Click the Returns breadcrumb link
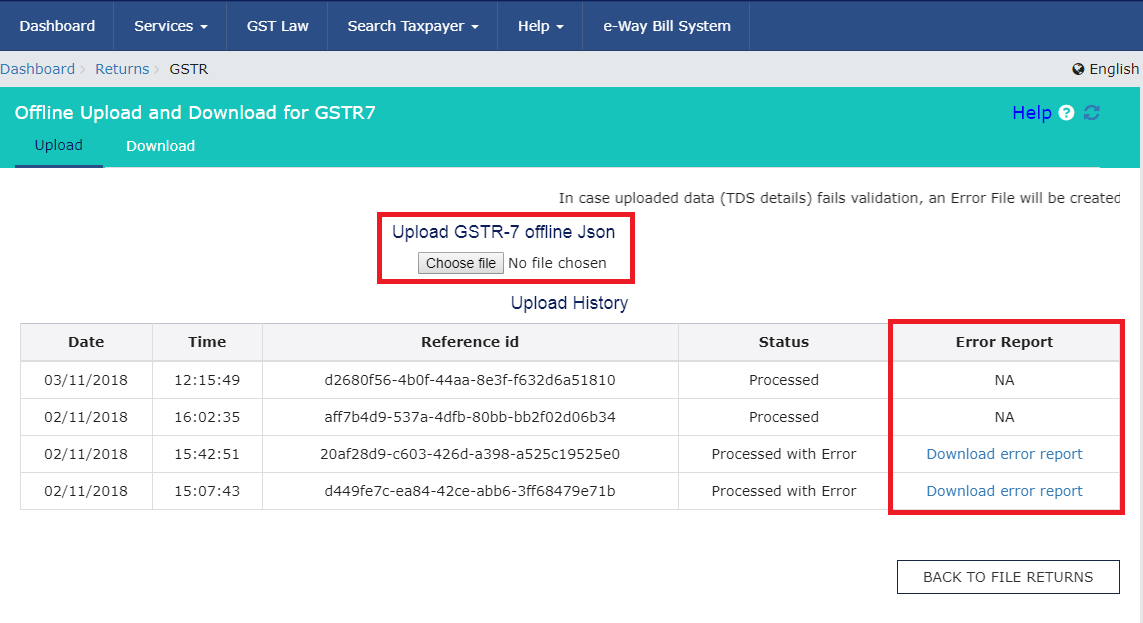Screen dimensions: 1143x623 [x=122, y=69]
